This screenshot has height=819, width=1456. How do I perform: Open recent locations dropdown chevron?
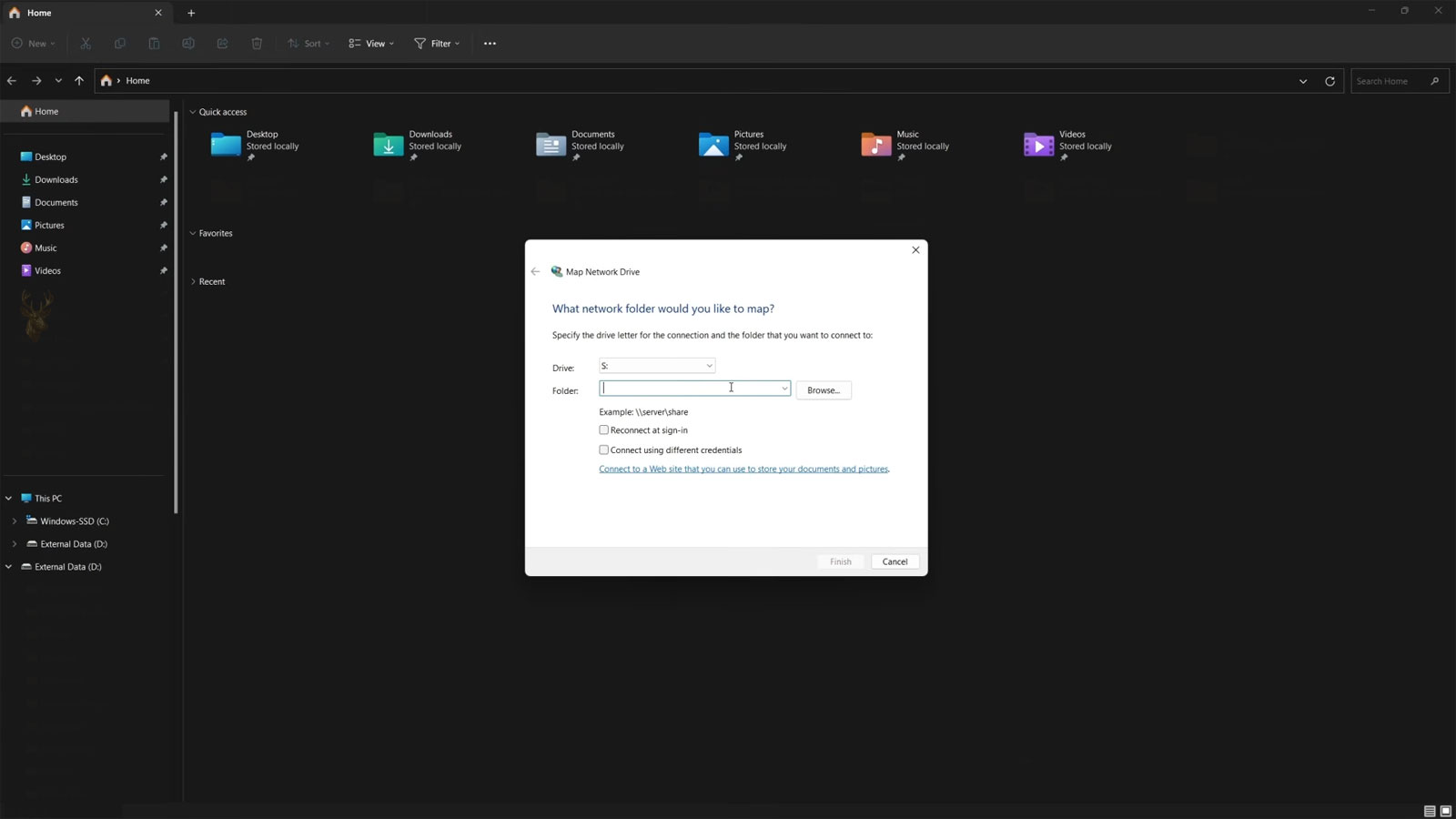(58, 81)
